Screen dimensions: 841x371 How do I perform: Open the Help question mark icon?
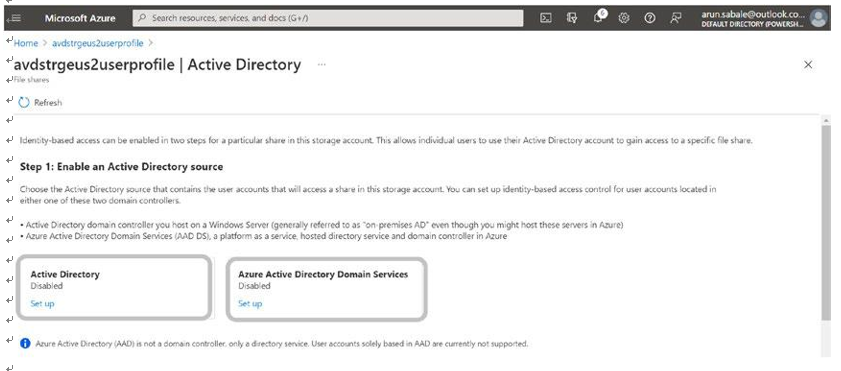650,18
